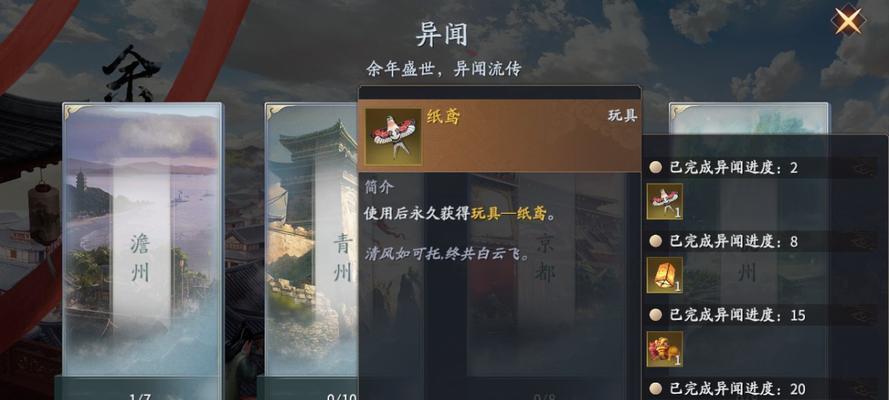Click the 0/10 progress counter under 青州

342,396
